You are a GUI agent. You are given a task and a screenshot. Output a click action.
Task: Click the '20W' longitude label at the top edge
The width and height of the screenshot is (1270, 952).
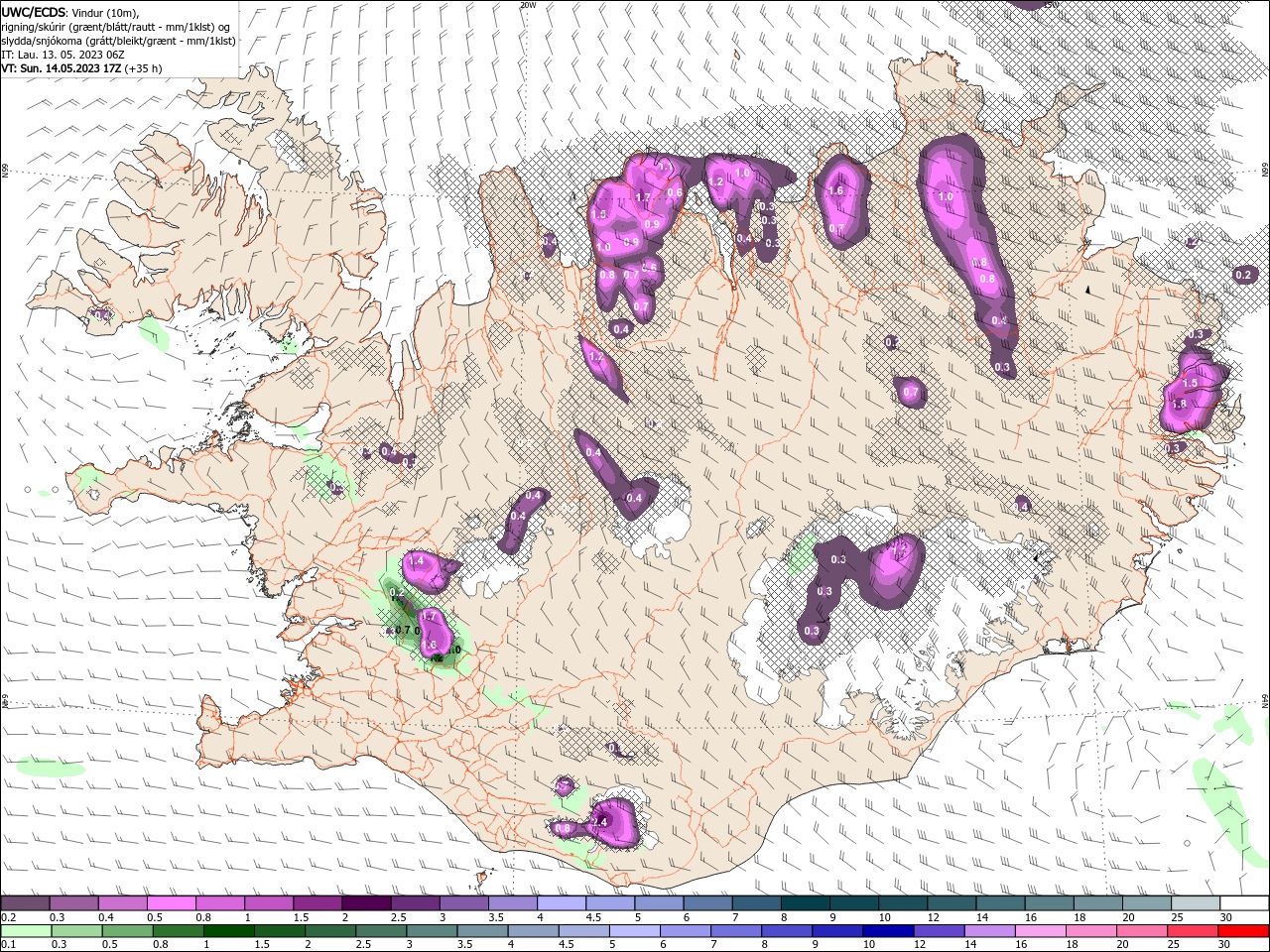point(527,5)
